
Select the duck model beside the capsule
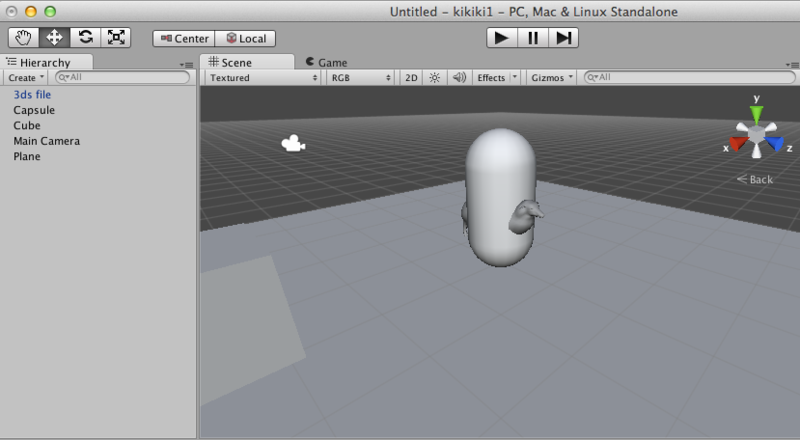(x=526, y=216)
